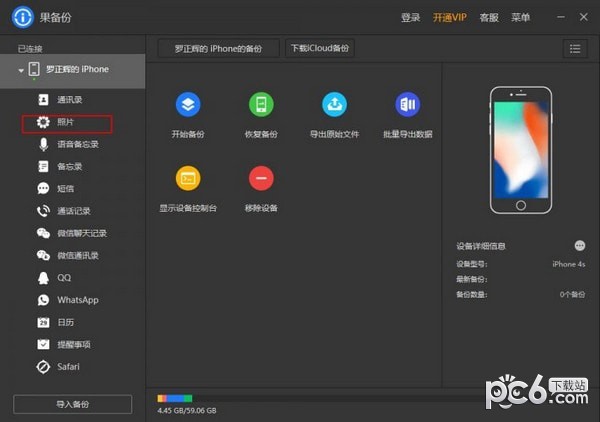Open 显示设备控制台 device console icon
600x422 pixels.
click(x=188, y=178)
